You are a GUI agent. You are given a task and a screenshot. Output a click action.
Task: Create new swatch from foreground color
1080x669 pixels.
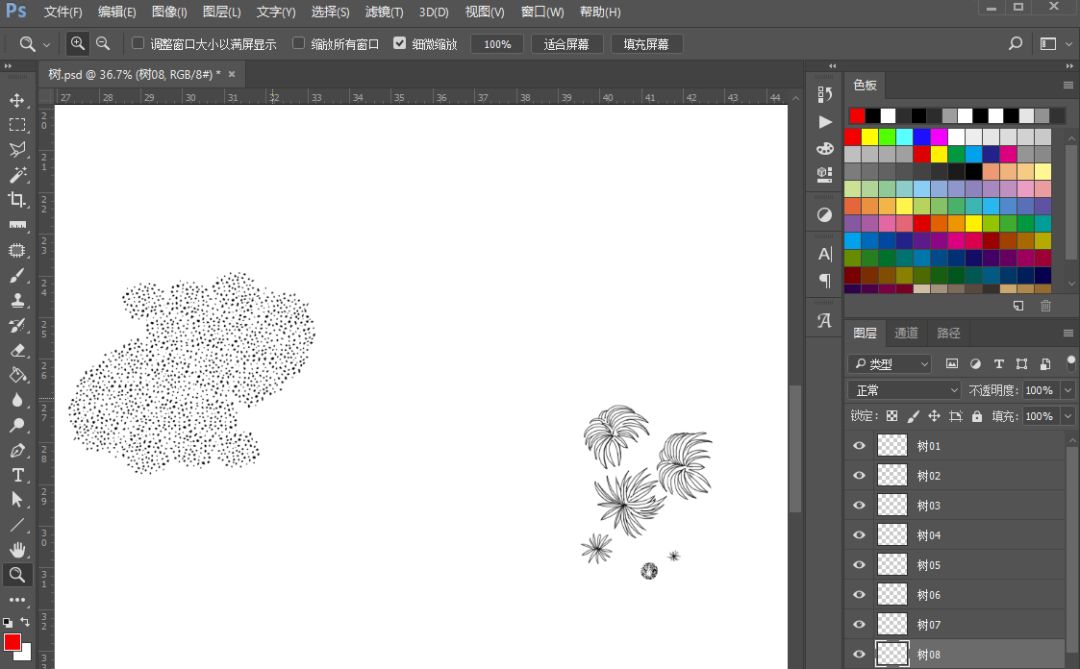pyautogui.click(x=1018, y=306)
